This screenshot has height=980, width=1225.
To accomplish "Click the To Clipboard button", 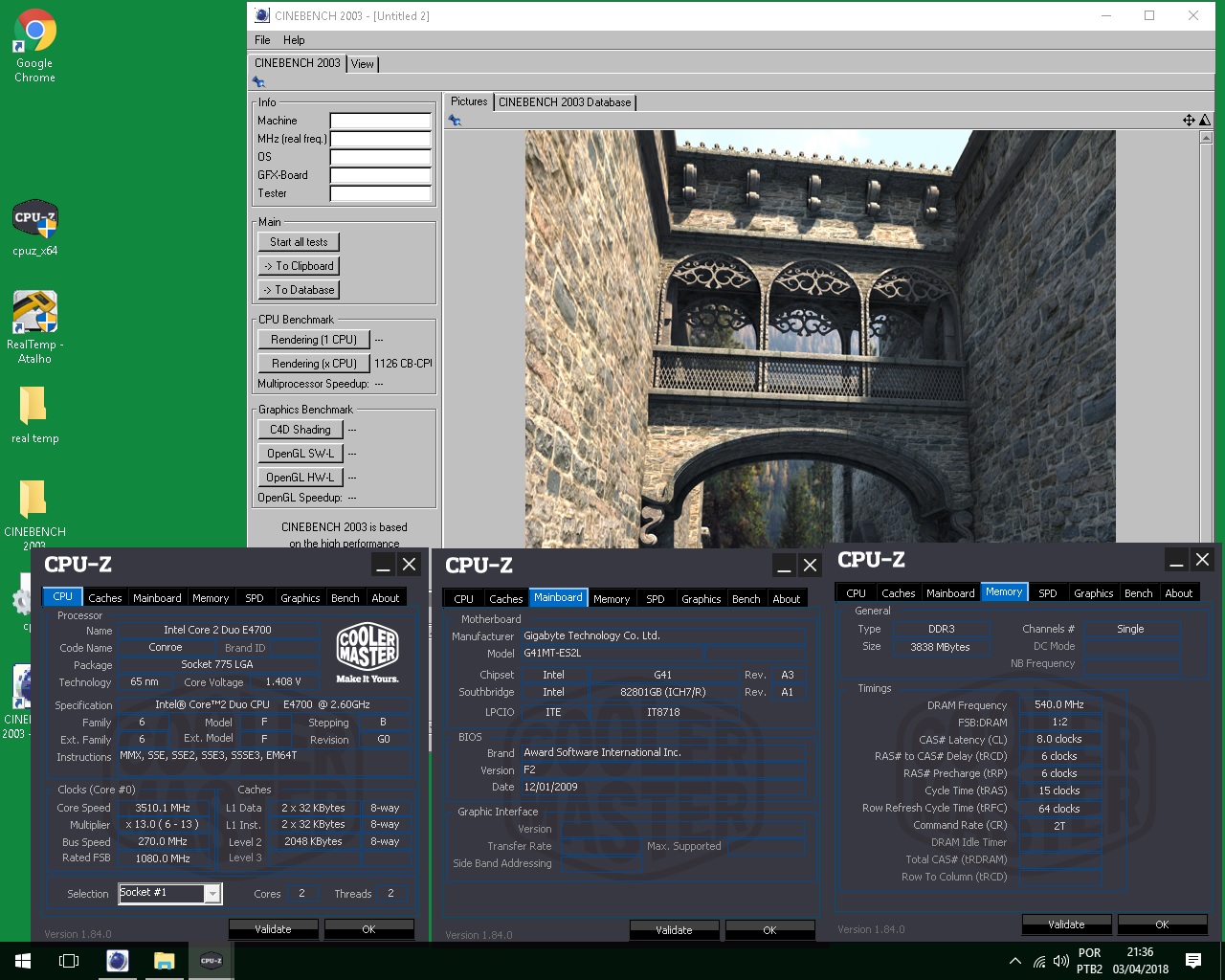I will [299, 266].
